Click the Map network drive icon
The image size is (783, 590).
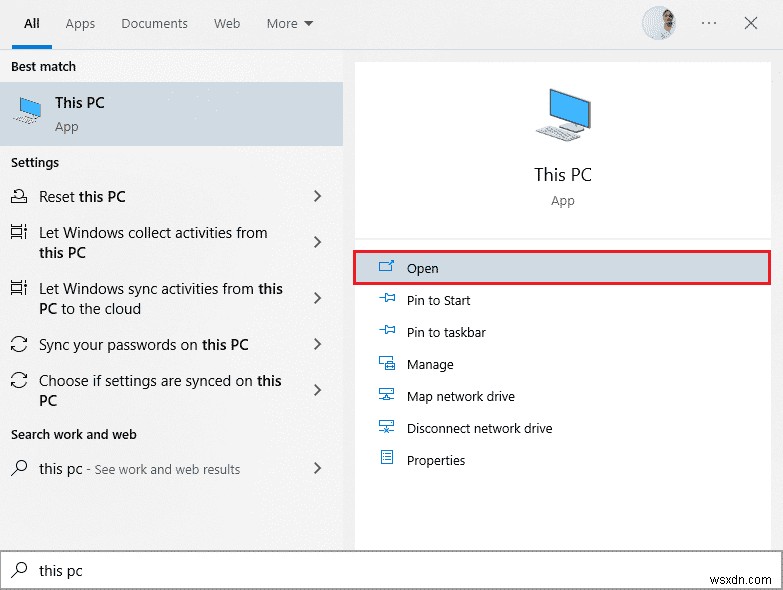coord(387,395)
